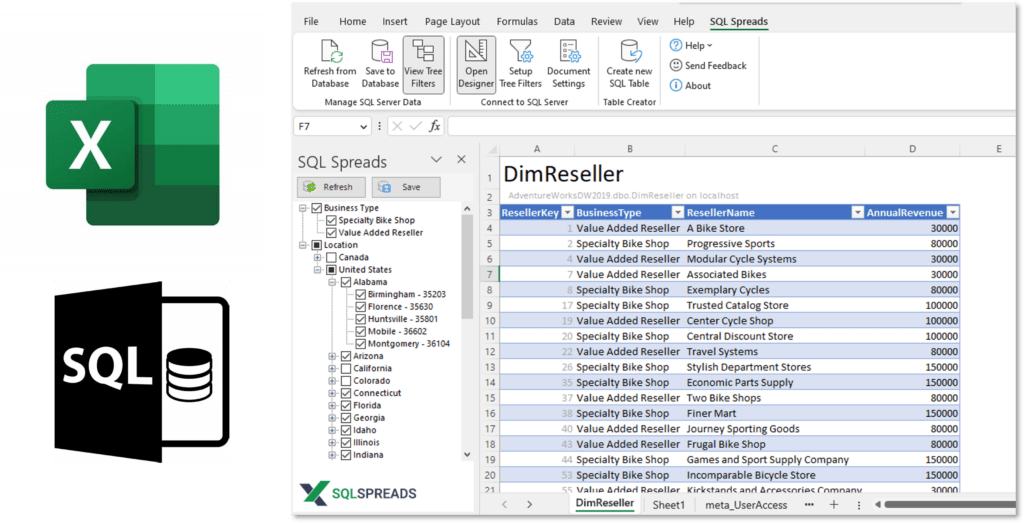Open the View ribbon tab
Screen dimensions: 1024x523
[x=647, y=22]
